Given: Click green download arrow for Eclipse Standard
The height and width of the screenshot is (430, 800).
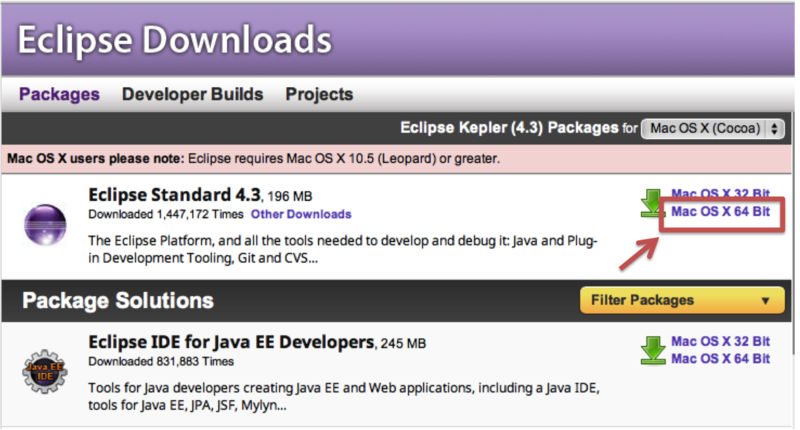Looking at the screenshot, I should tap(652, 203).
